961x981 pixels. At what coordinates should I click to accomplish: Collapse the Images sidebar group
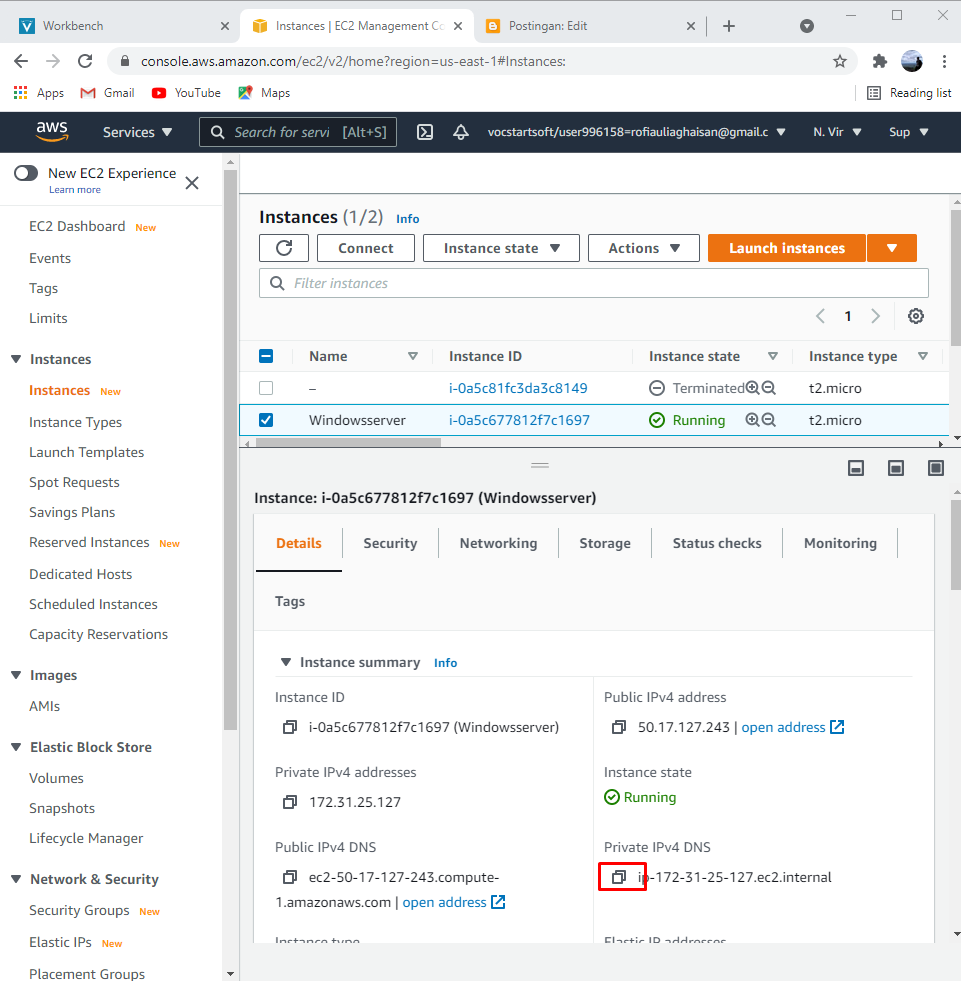click(x=16, y=675)
